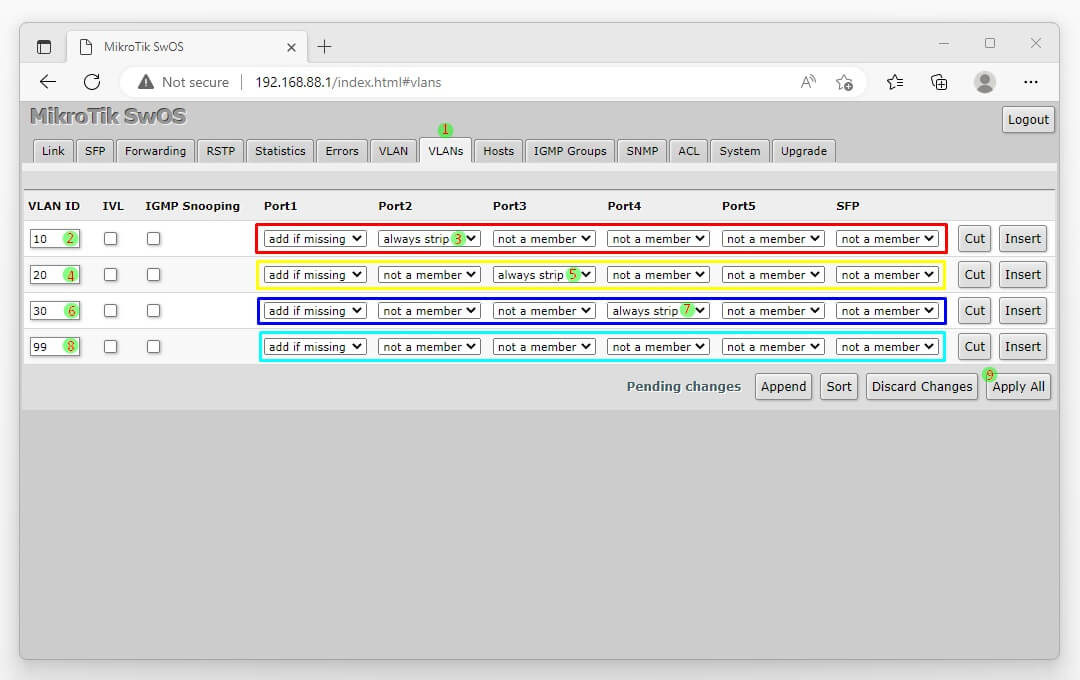Expand Port3 dropdown in VLAN 20 row
1080x680 pixels.
(544, 275)
